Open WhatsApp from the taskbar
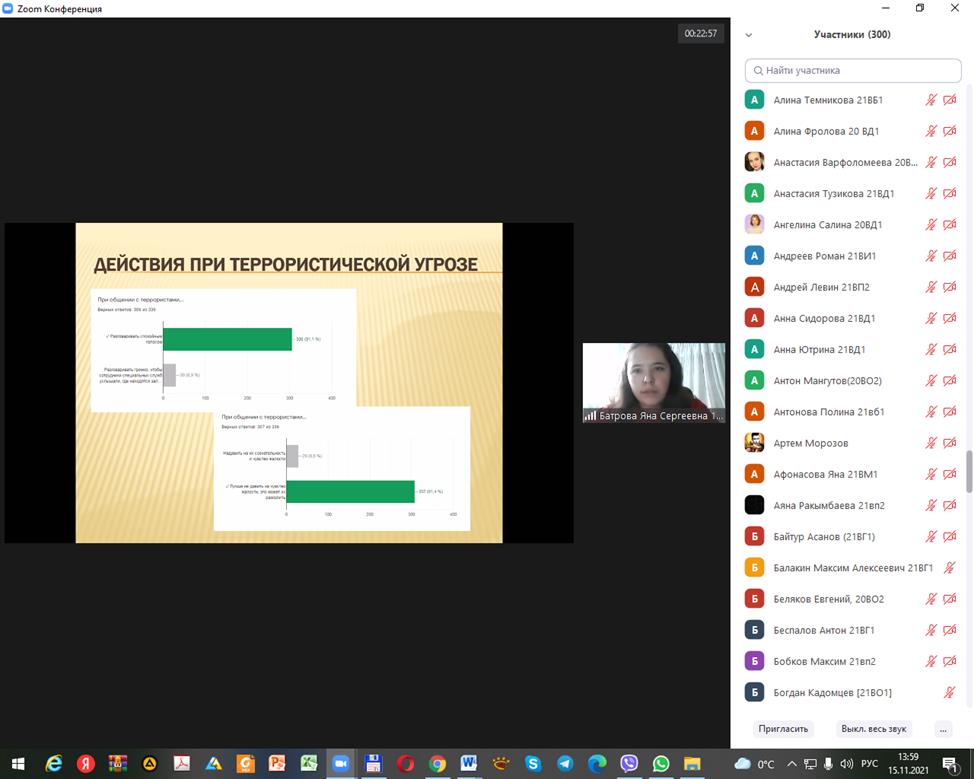Image resolution: width=974 pixels, height=779 pixels. click(x=661, y=763)
